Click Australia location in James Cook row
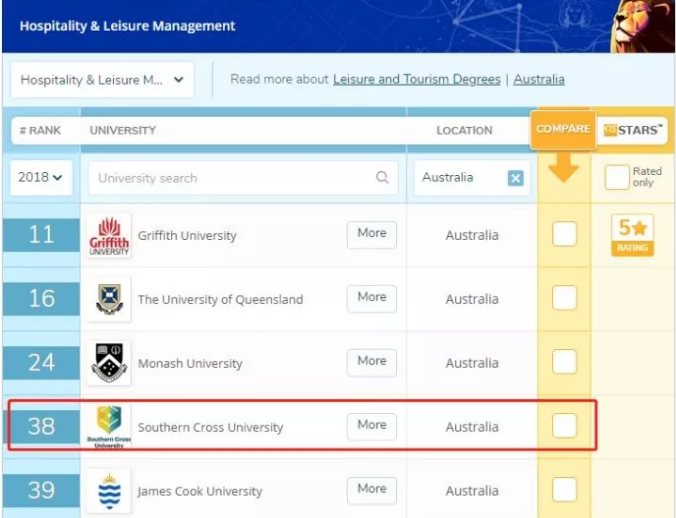Viewport: 676px width, 518px height. pyautogui.click(x=472, y=491)
